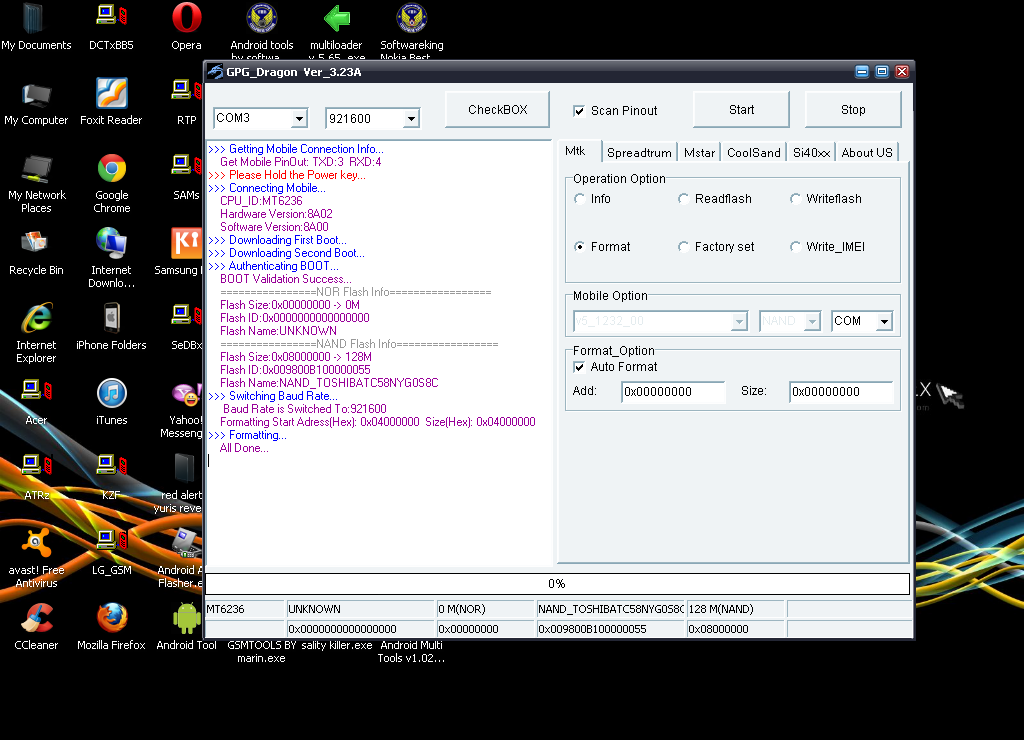The image size is (1024, 740).
Task: Open the Opera browser desktop icon
Action: pyautogui.click(x=186, y=19)
